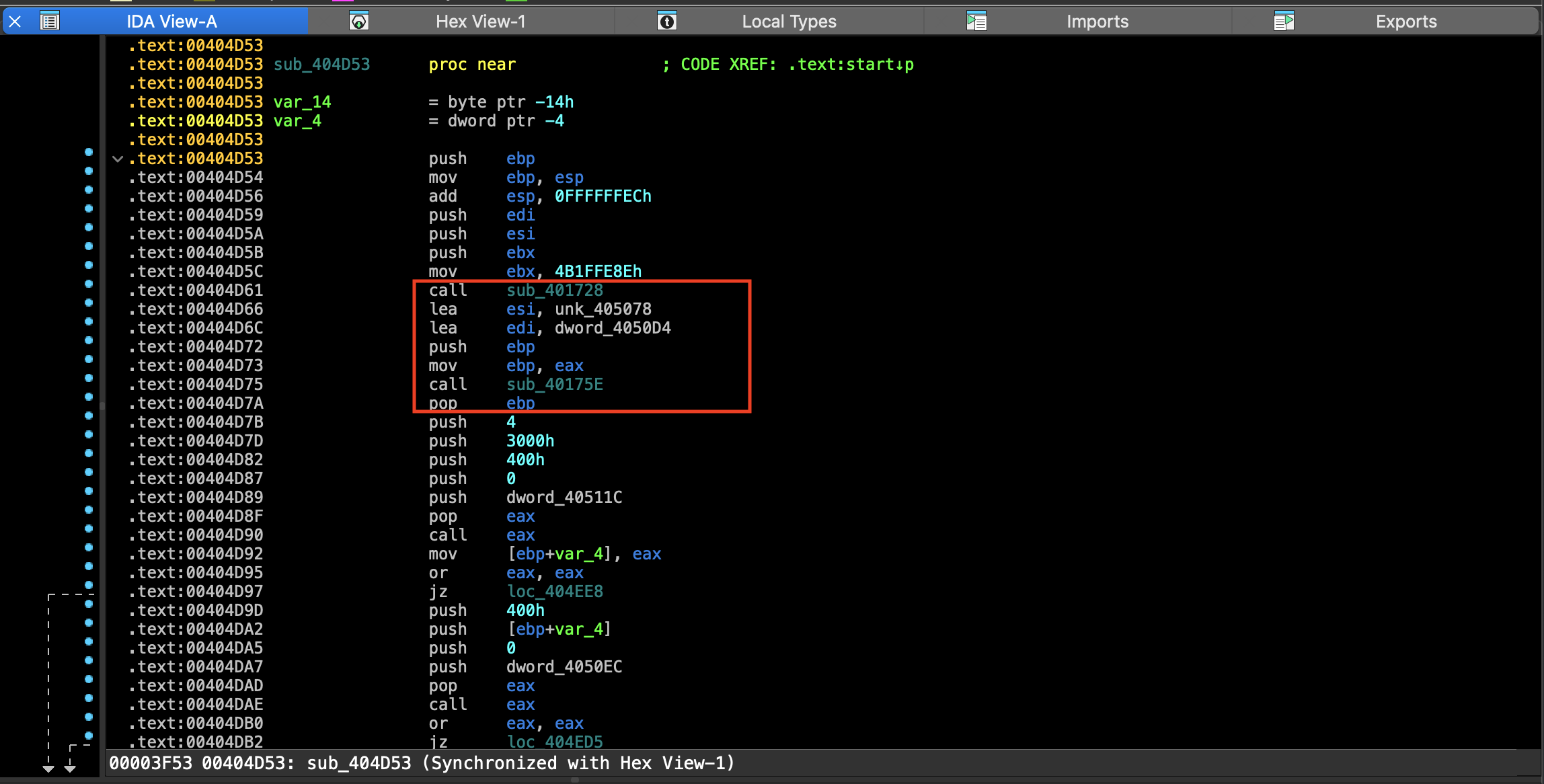
Task: Jump to loc_404ED5 label
Action: (555, 742)
